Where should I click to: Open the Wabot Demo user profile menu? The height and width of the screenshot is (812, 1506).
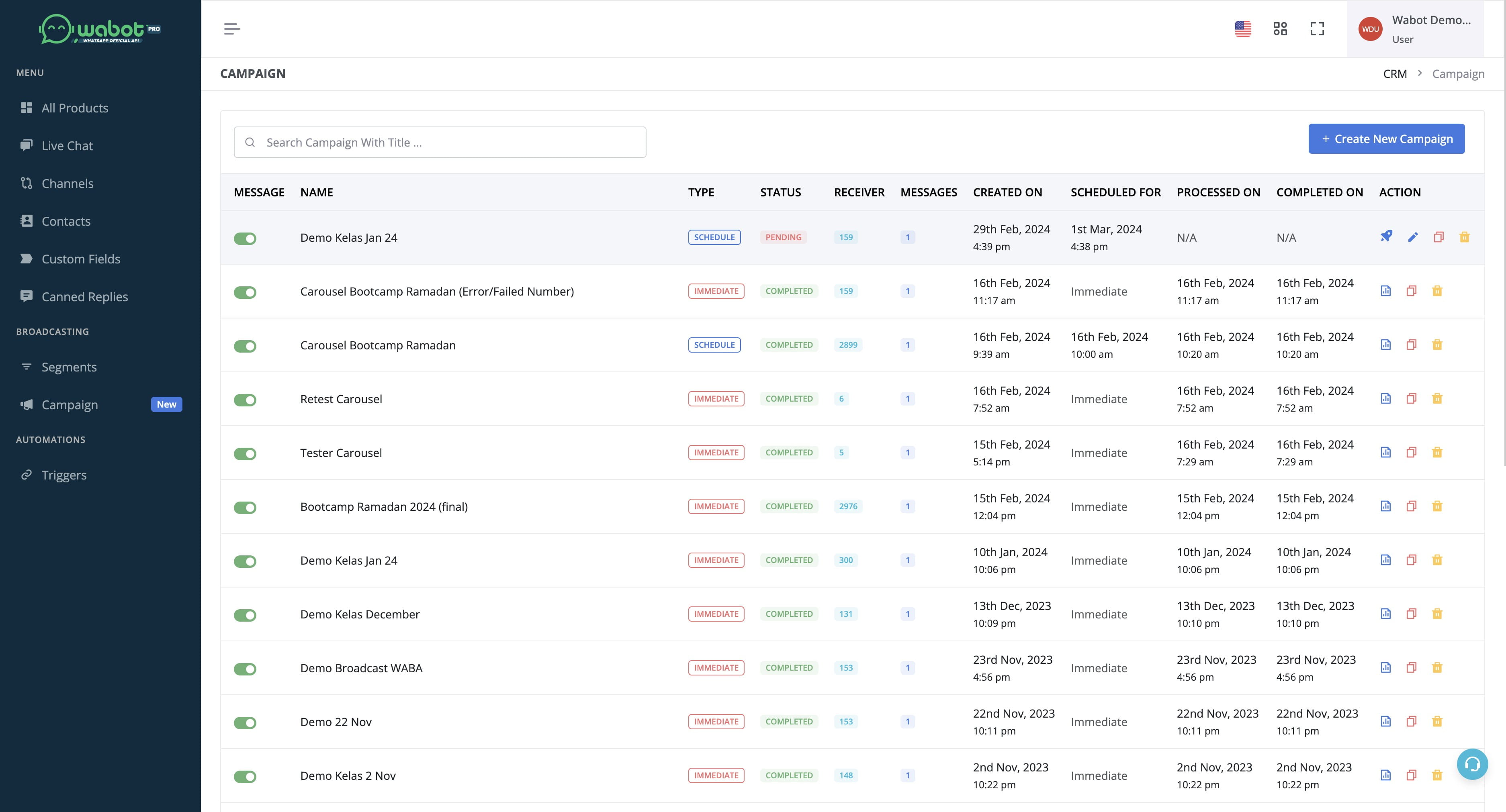[x=1415, y=29]
